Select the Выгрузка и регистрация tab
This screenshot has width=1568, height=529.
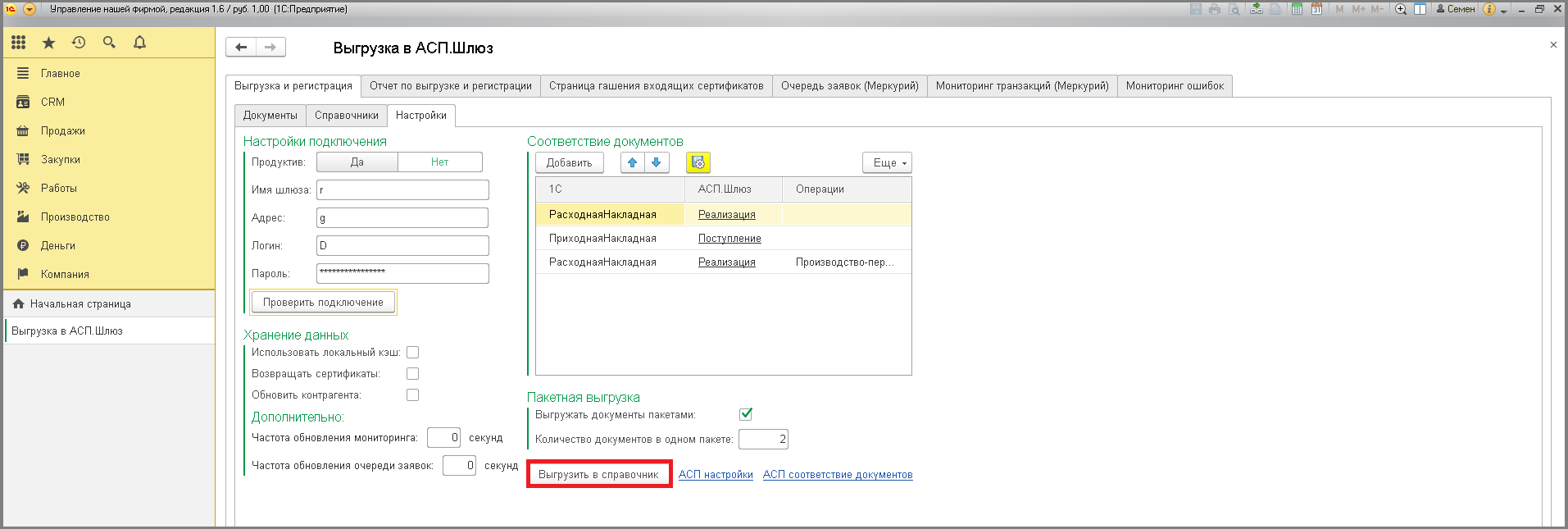(x=293, y=86)
